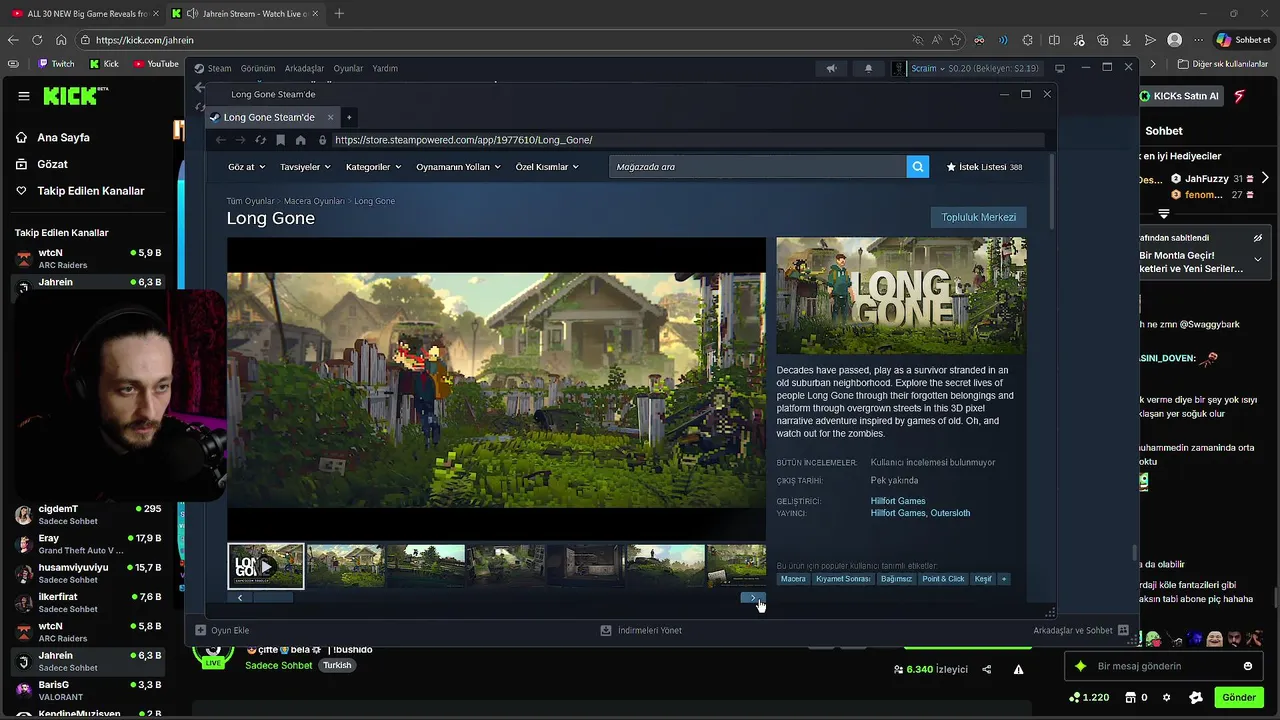Open Gözat in Kick sidebar

52,164
